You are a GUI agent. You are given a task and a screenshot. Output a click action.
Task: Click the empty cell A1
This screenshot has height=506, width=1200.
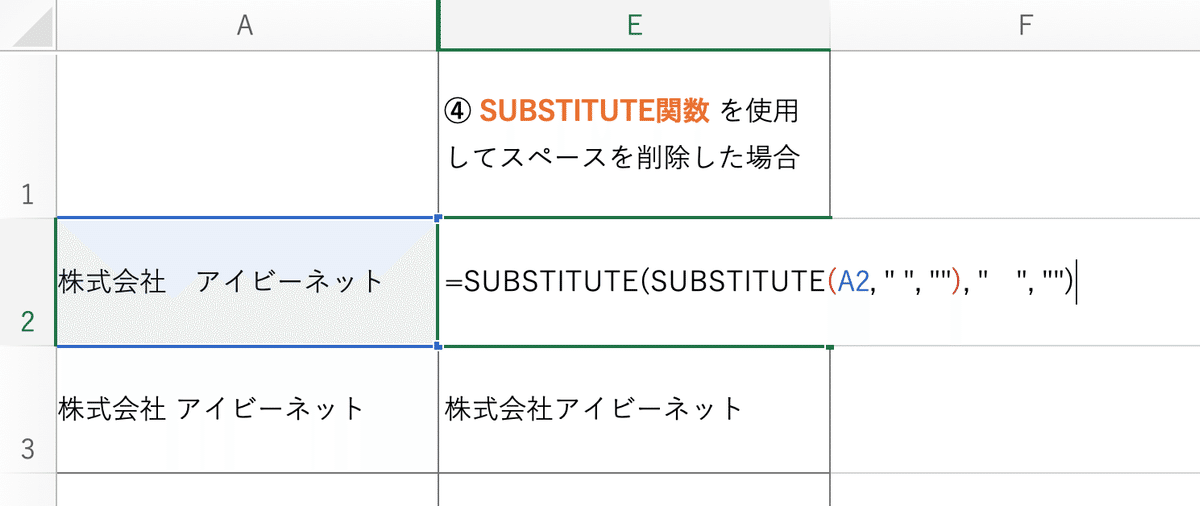(x=247, y=134)
